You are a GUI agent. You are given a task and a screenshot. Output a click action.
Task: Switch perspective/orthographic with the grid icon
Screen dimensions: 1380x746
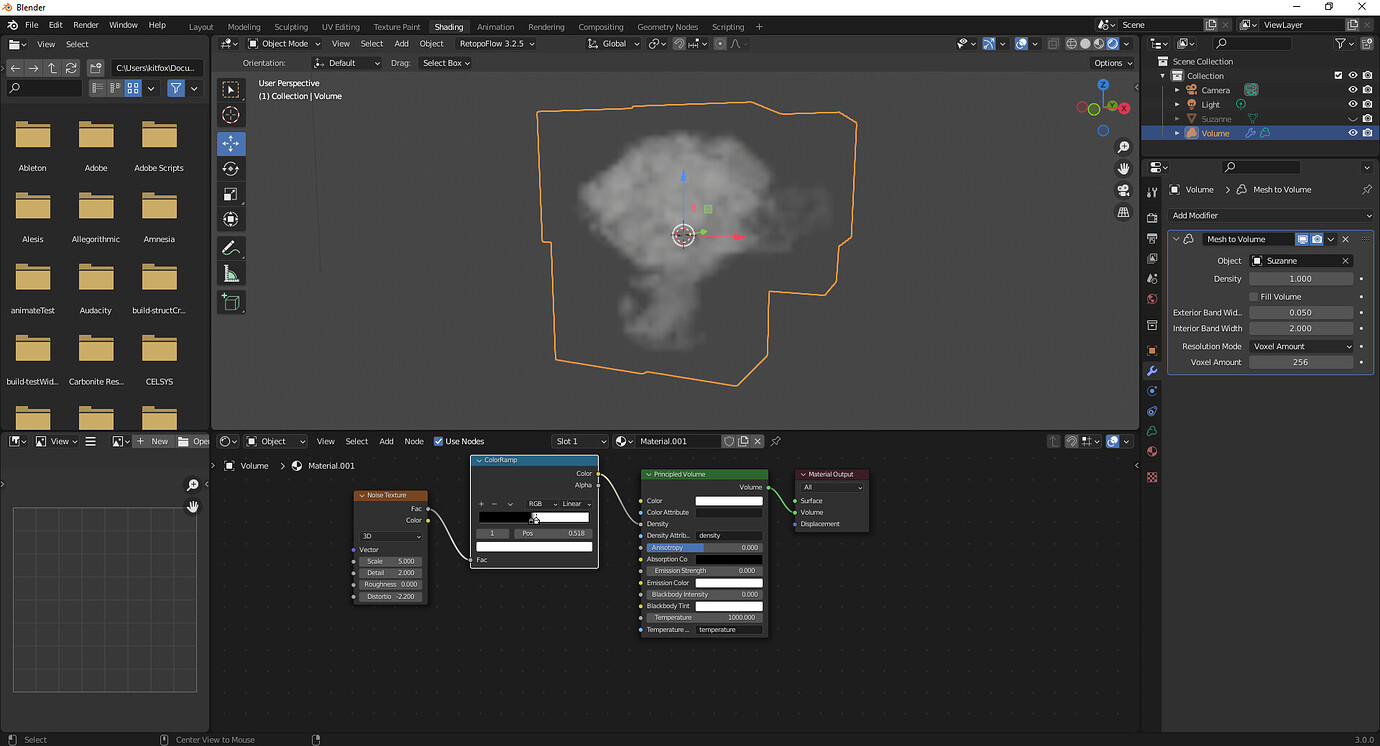pyautogui.click(x=1123, y=213)
